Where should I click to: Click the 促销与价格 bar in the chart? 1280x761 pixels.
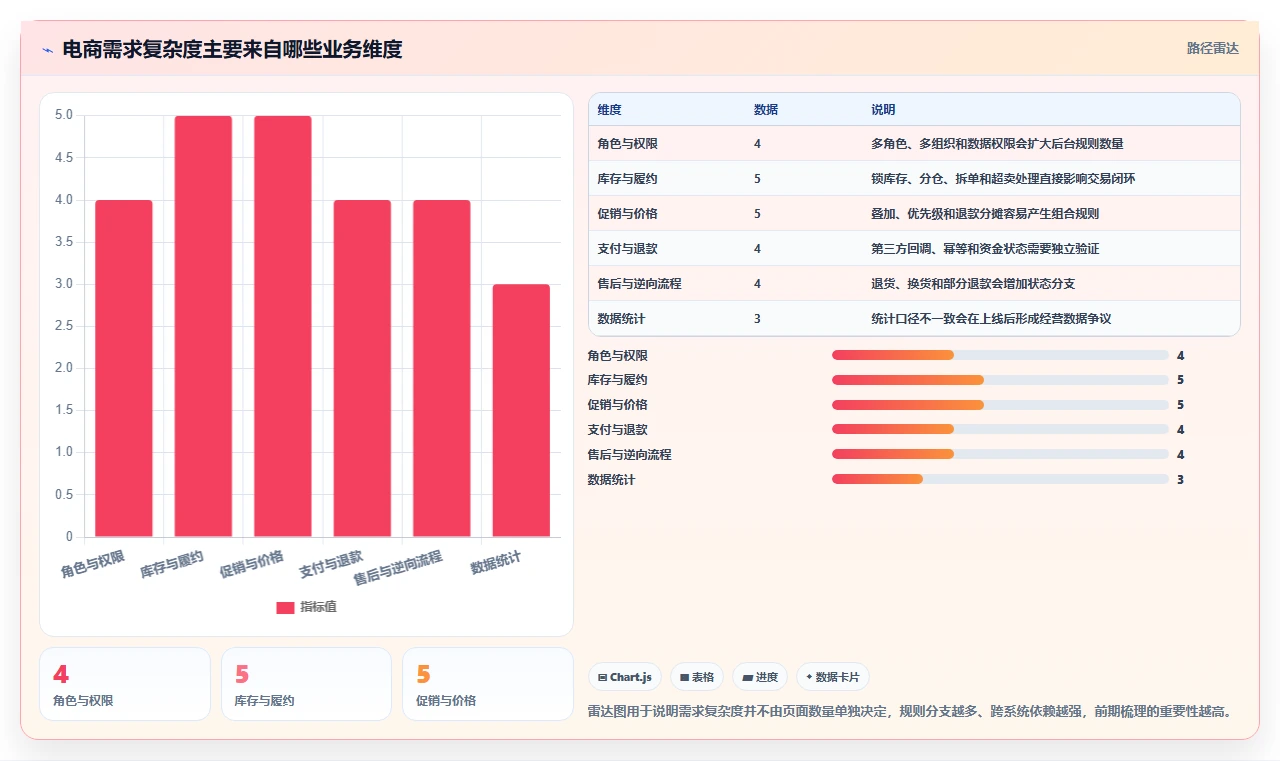click(283, 326)
